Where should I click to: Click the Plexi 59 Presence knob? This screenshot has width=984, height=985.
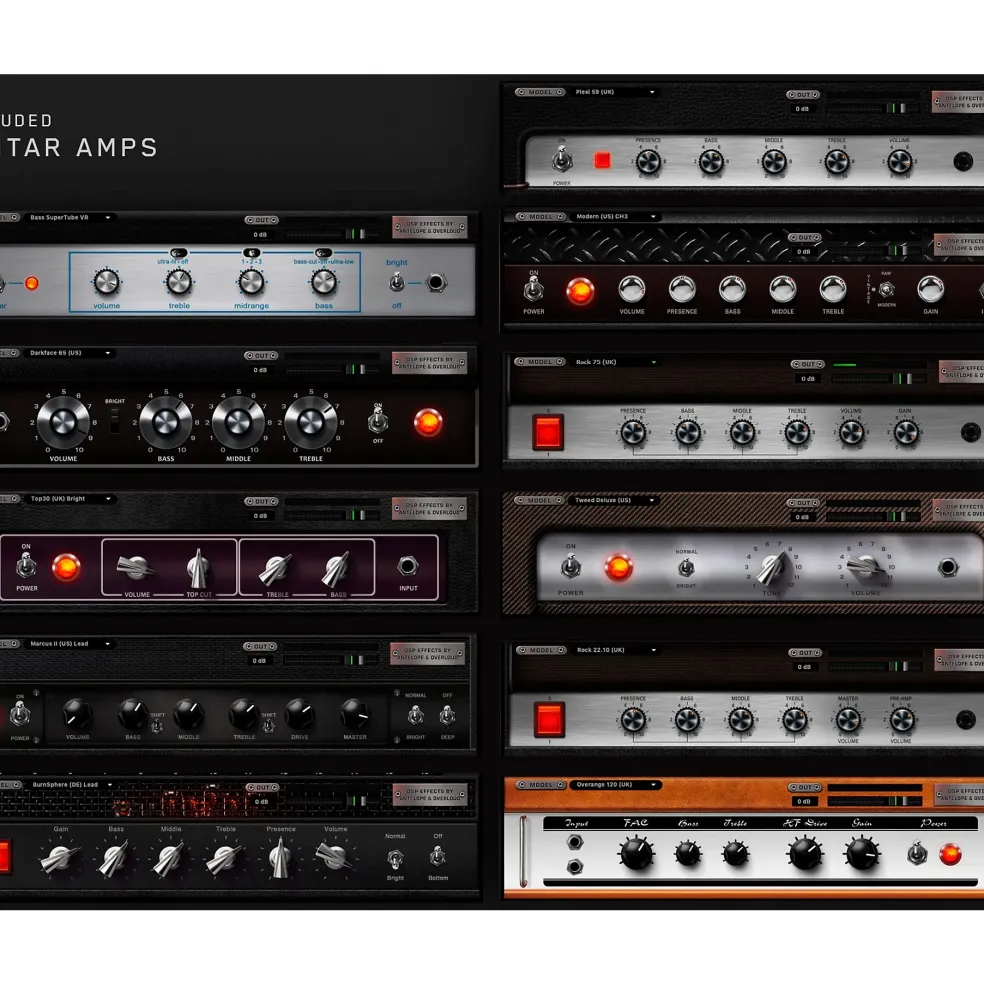click(648, 162)
